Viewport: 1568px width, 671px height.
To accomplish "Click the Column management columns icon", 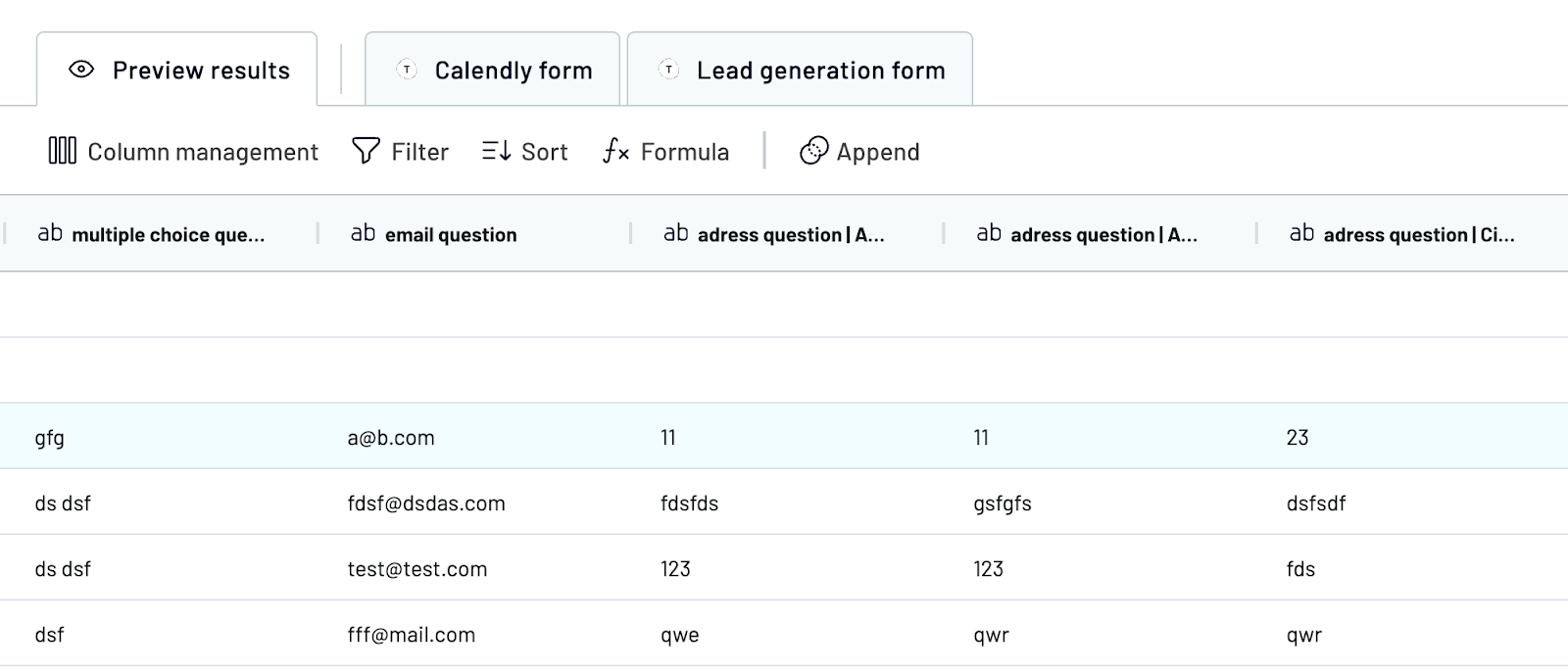I will pyautogui.click(x=62, y=151).
